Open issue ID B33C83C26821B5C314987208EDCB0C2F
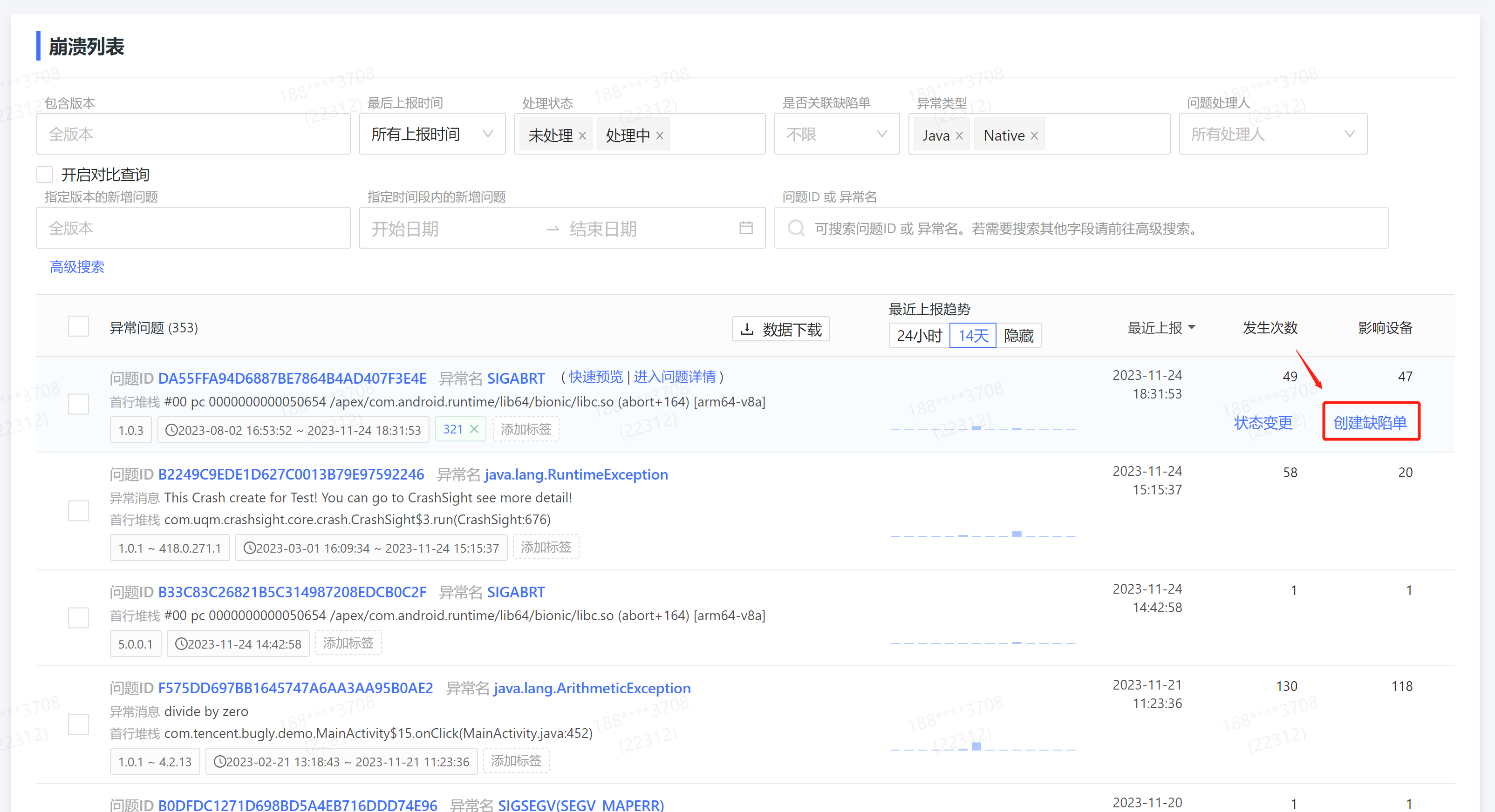1495x812 pixels. 292,592
